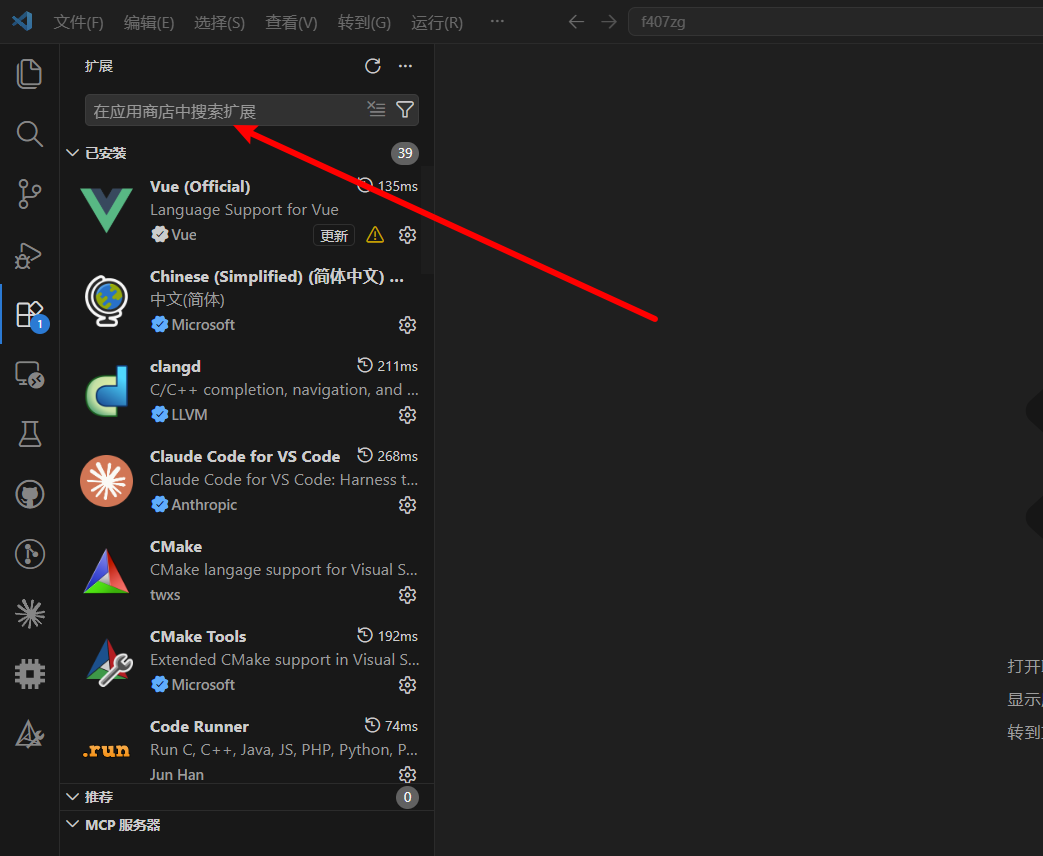Image resolution: width=1043 pixels, height=856 pixels.
Task: Open the 文件(F) menu
Action: pos(78,23)
